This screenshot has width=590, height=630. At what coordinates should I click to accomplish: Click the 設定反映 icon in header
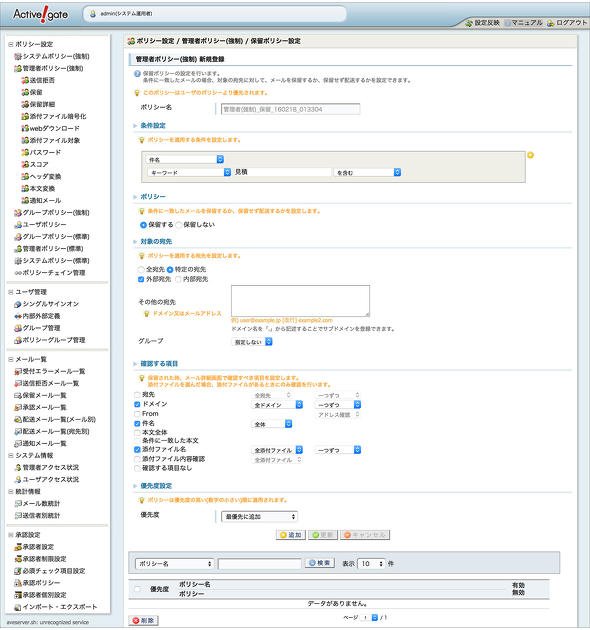coord(469,23)
